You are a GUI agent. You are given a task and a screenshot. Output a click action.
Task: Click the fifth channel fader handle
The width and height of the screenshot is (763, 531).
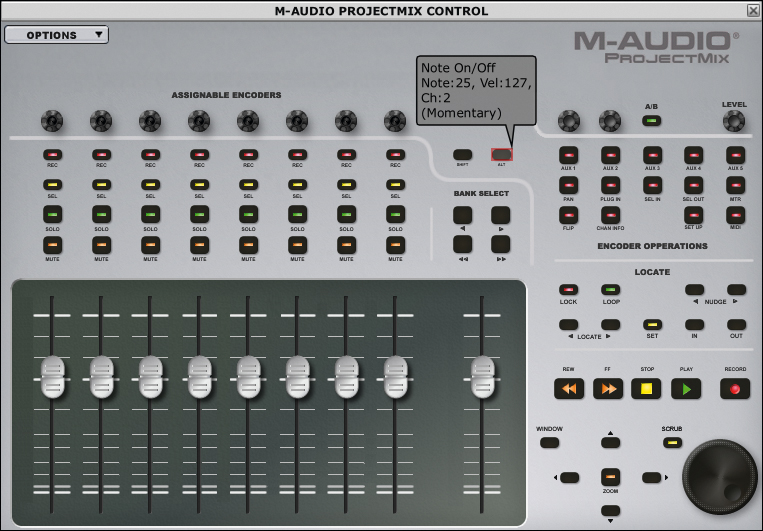point(249,378)
